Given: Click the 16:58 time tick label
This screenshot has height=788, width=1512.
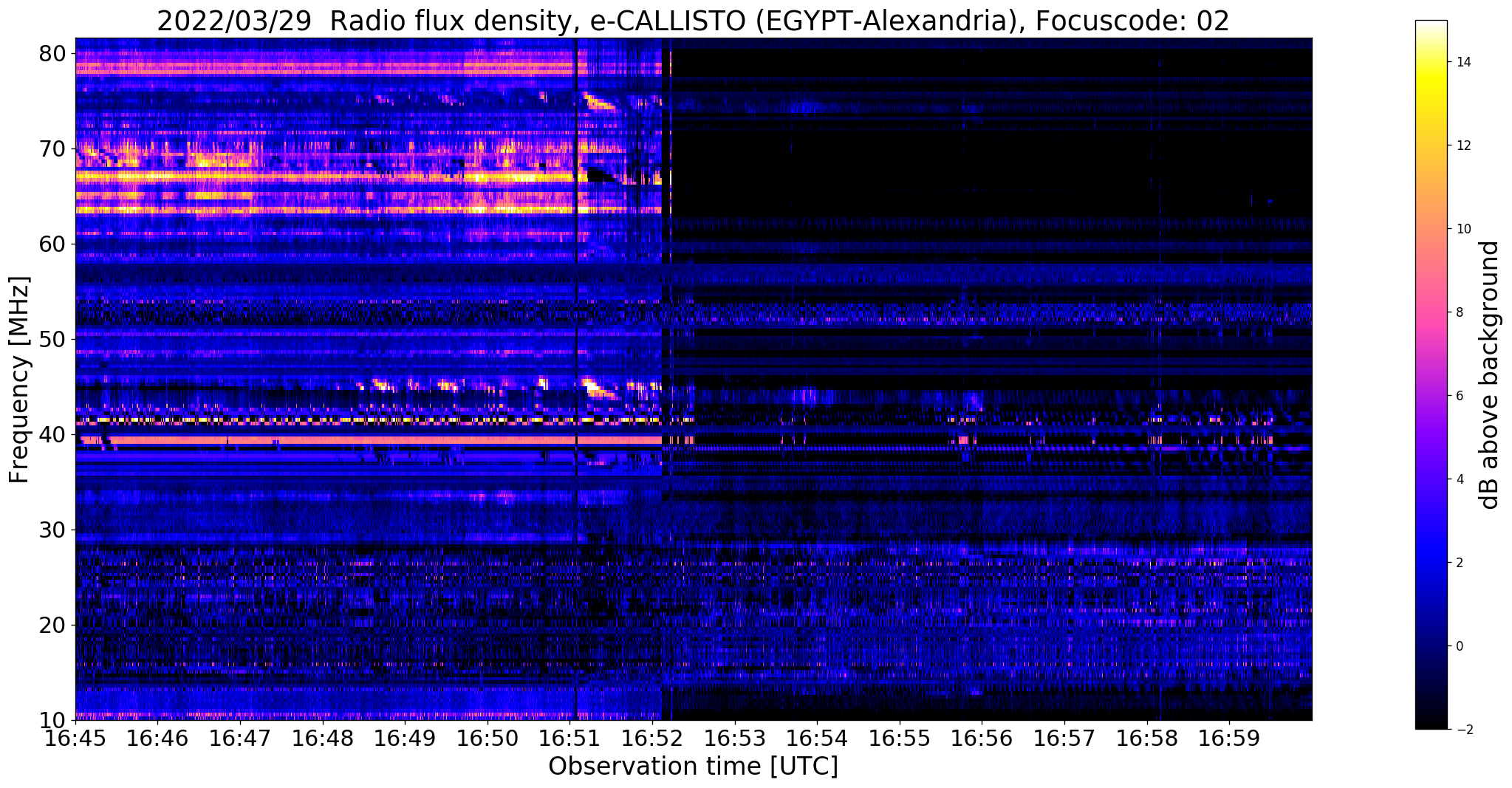Looking at the screenshot, I should click(x=1147, y=739).
